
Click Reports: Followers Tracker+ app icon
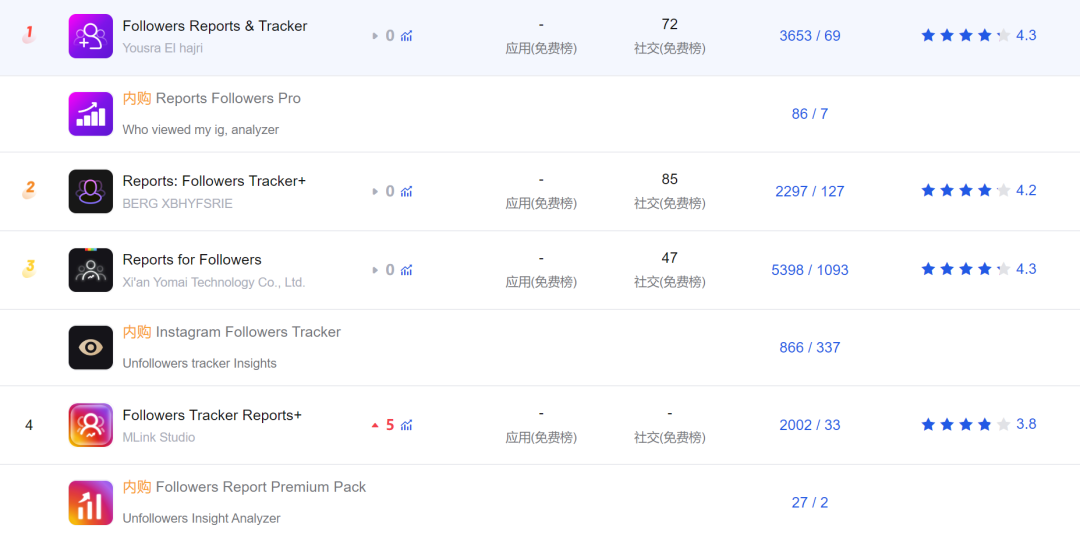(x=90, y=191)
